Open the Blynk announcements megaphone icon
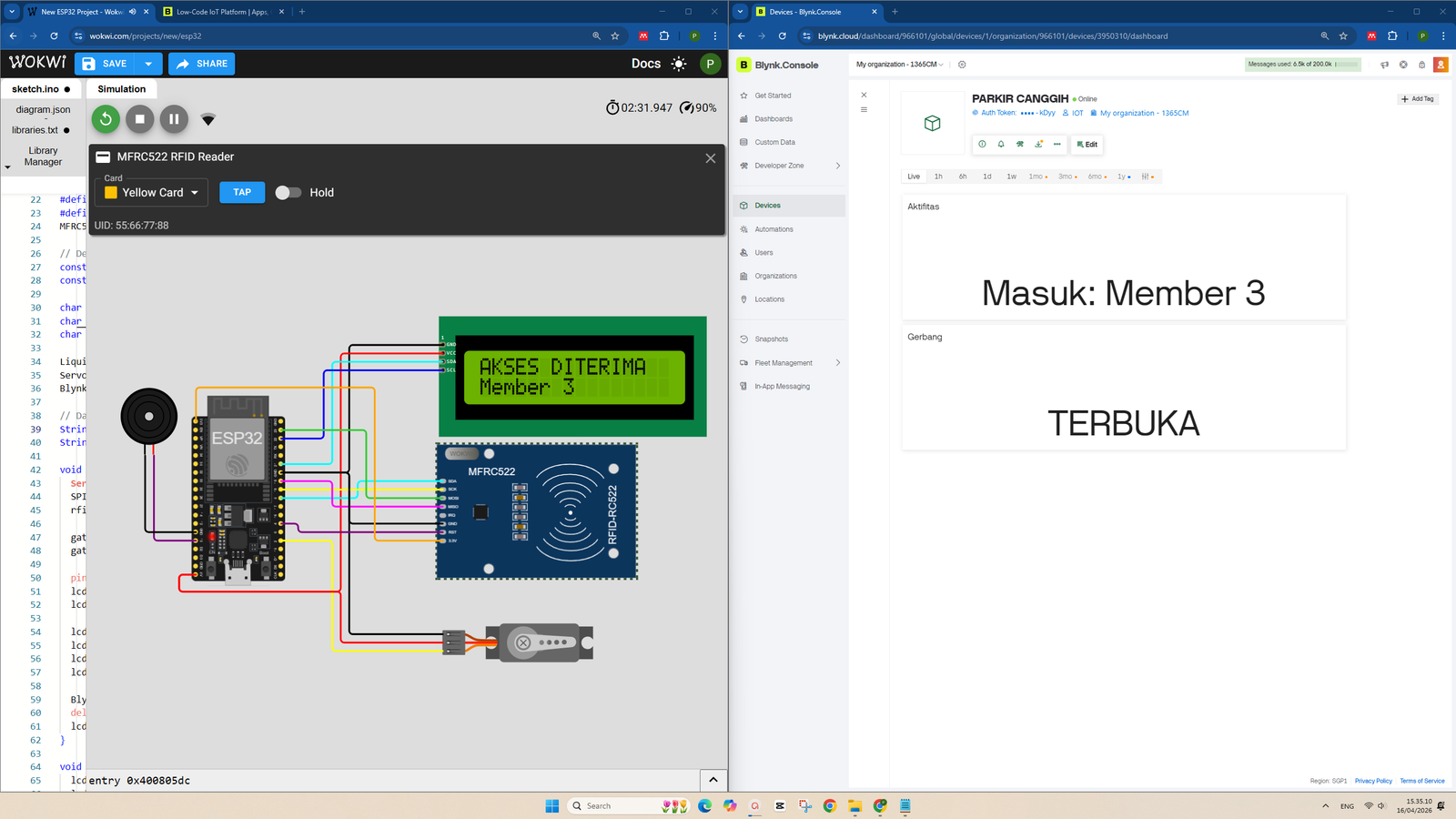Viewport: 1456px width, 819px height. coord(1384,65)
